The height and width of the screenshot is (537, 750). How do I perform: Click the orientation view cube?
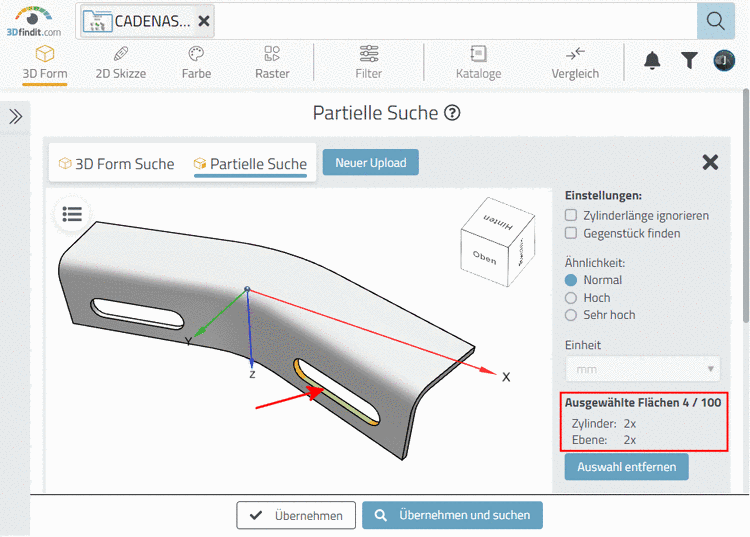497,241
